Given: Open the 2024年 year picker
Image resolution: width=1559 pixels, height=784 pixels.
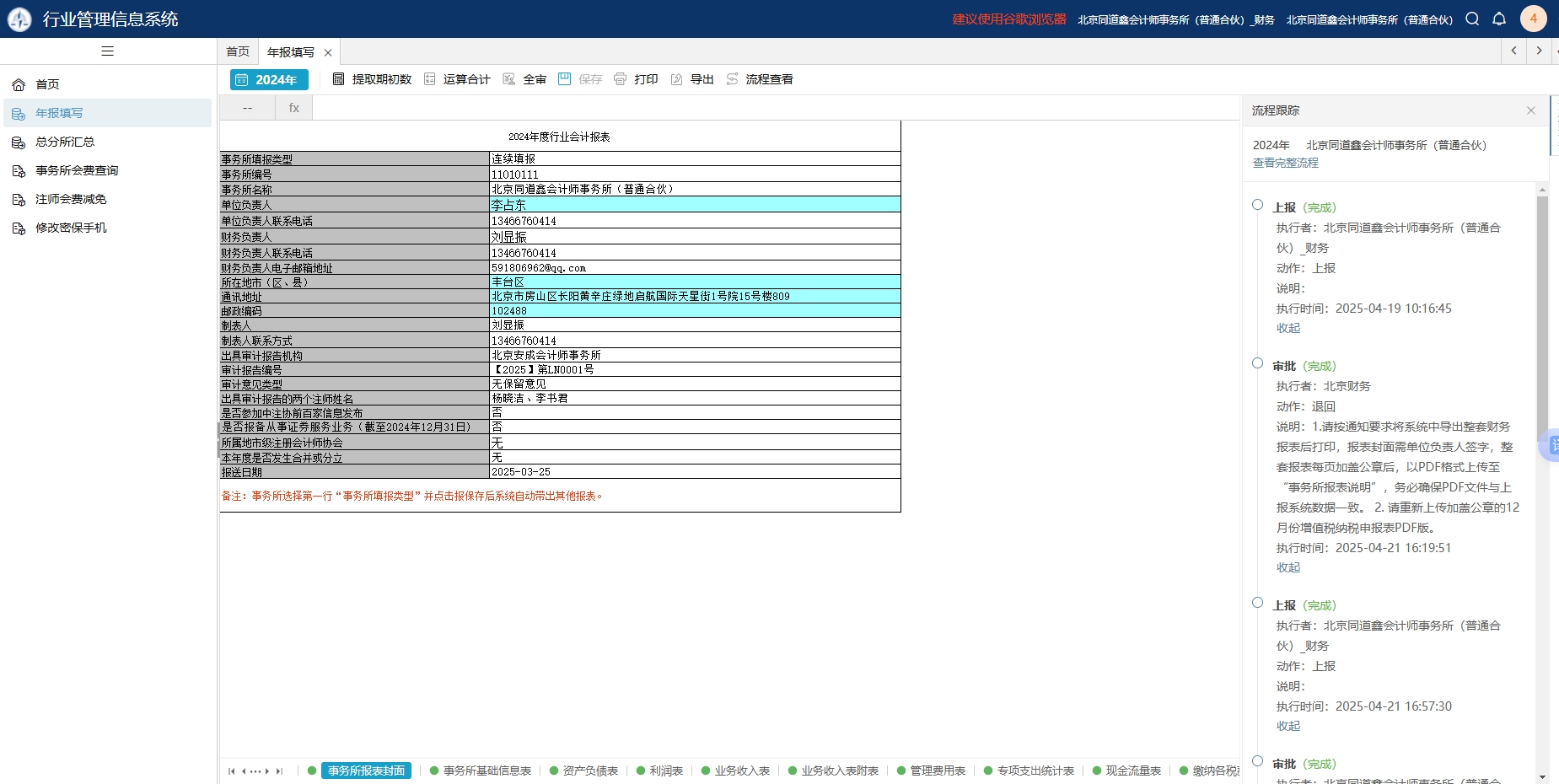Looking at the screenshot, I should coord(269,79).
